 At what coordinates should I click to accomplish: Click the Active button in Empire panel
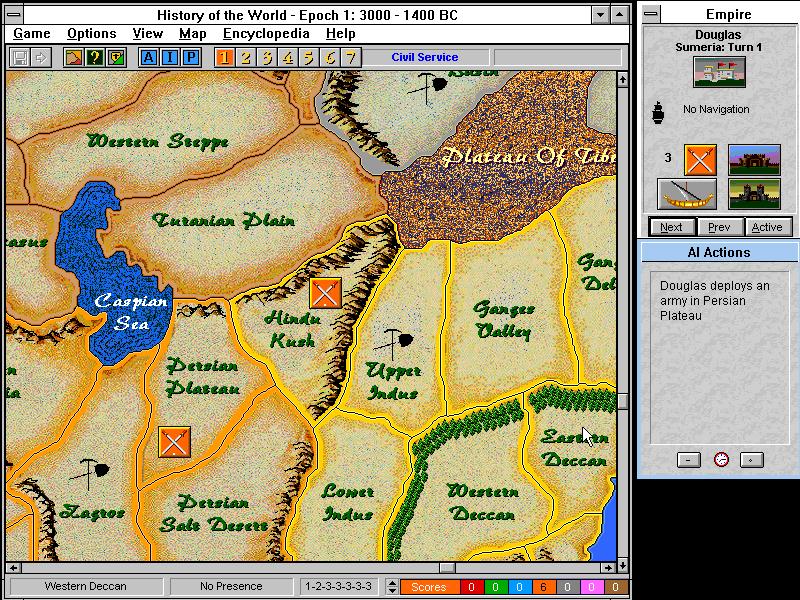click(767, 227)
